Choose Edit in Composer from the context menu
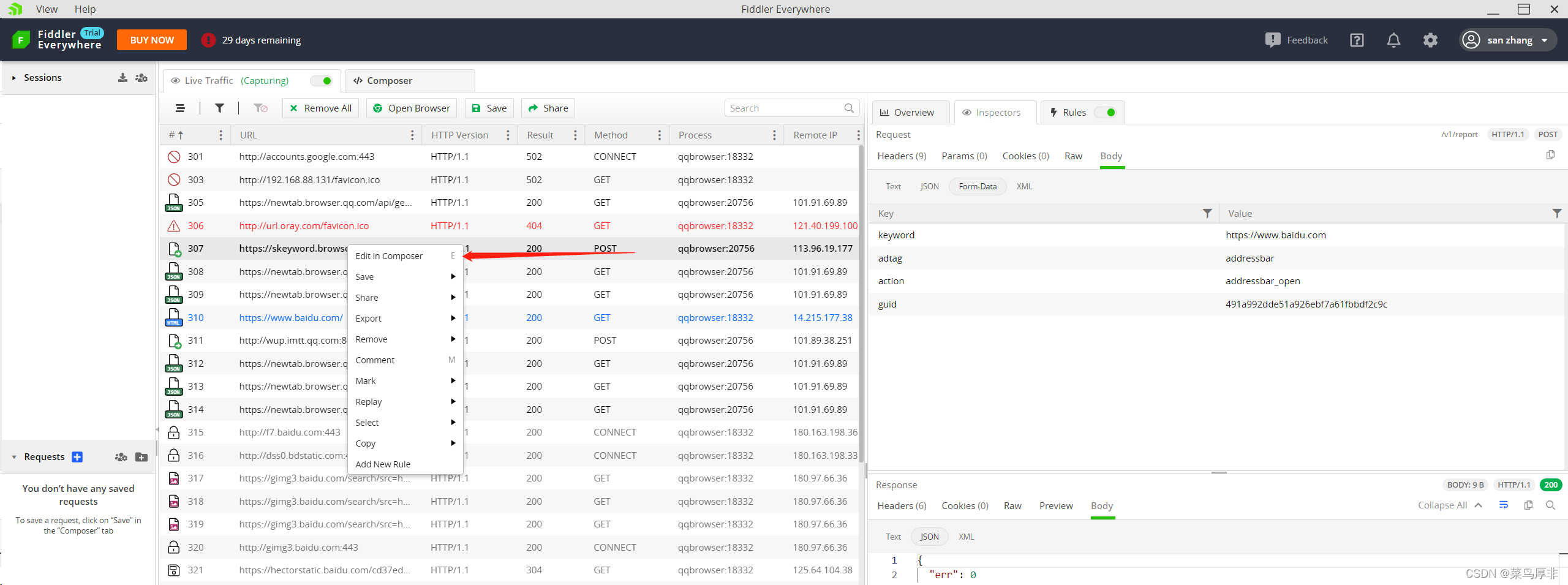Screen dimensions: 1568x585 click(405, 256)
